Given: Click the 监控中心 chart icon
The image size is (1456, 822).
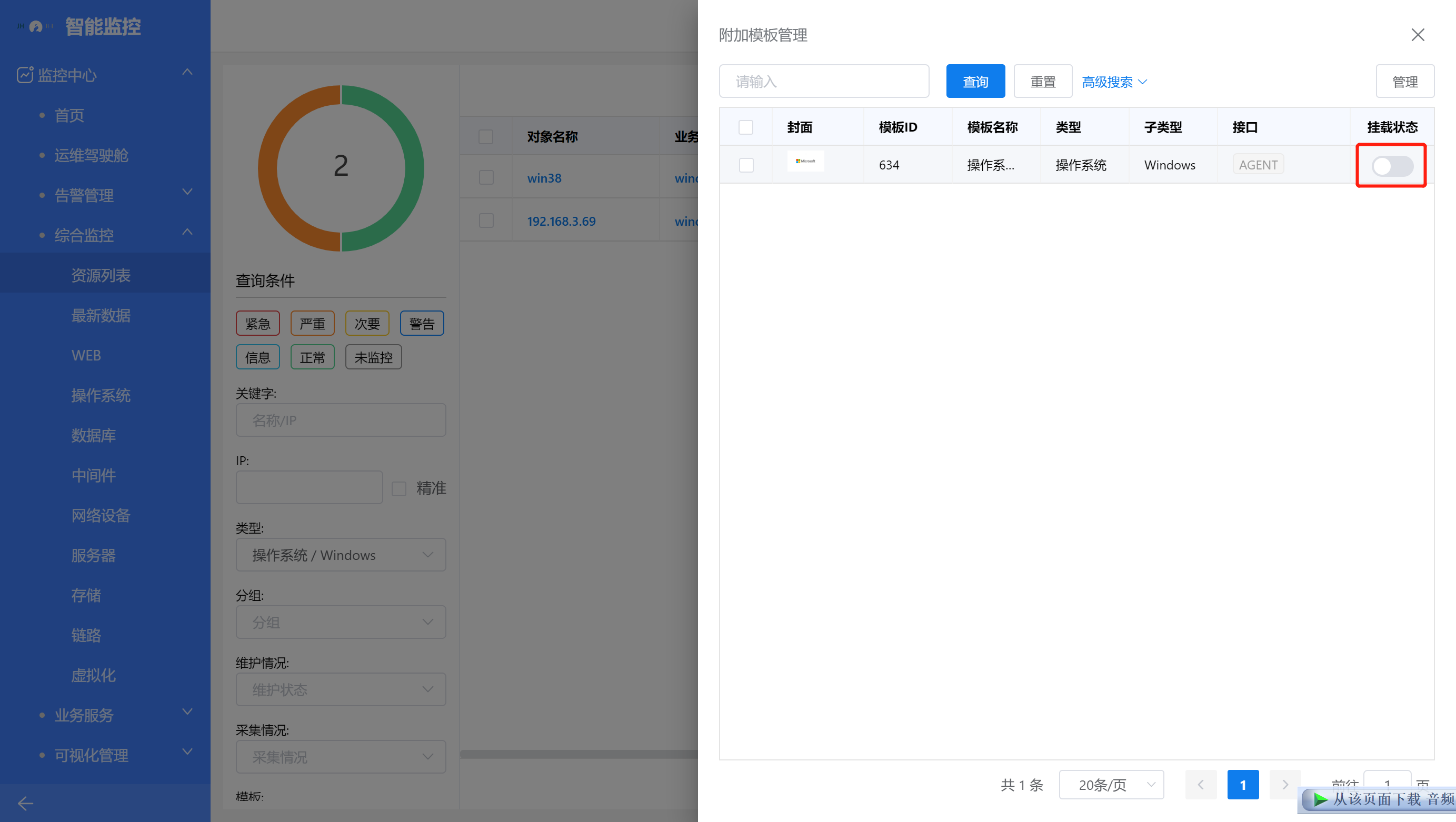Looking at the screenshot, I should tap(24, 75).
